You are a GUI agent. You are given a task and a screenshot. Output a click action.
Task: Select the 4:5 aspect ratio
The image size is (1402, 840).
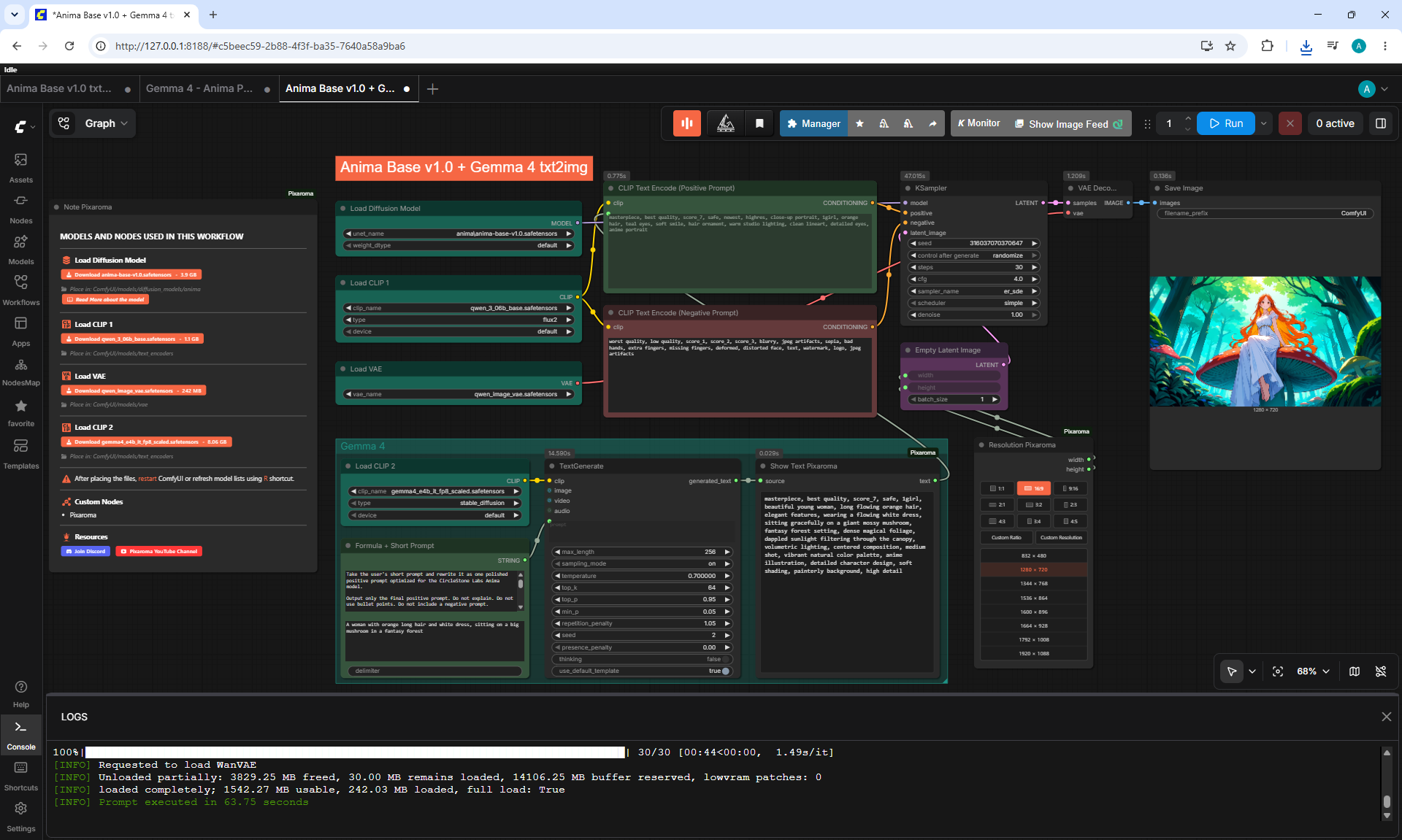click(x=1070, y=521)
